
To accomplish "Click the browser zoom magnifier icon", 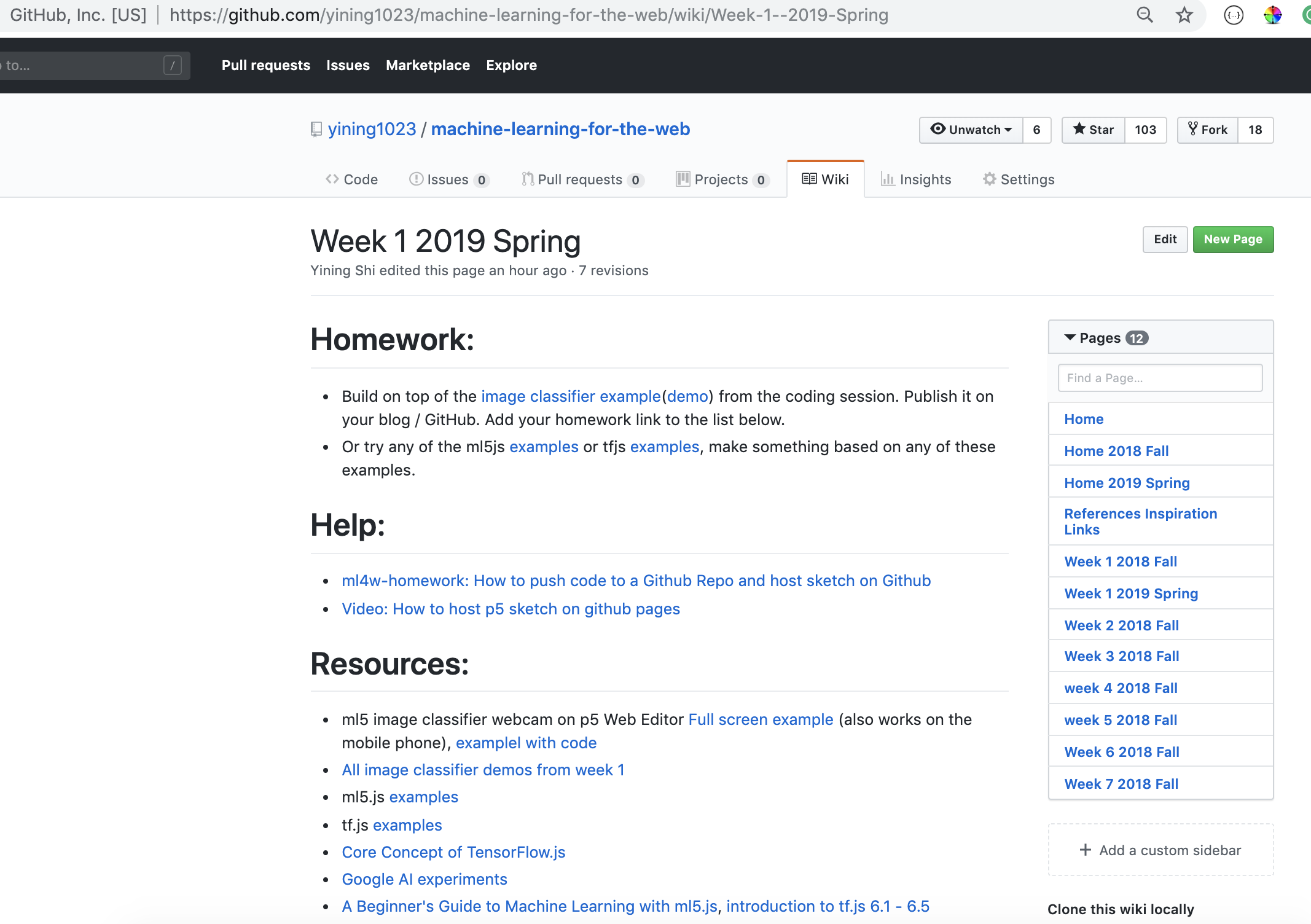I will (x=1145, y=15).
